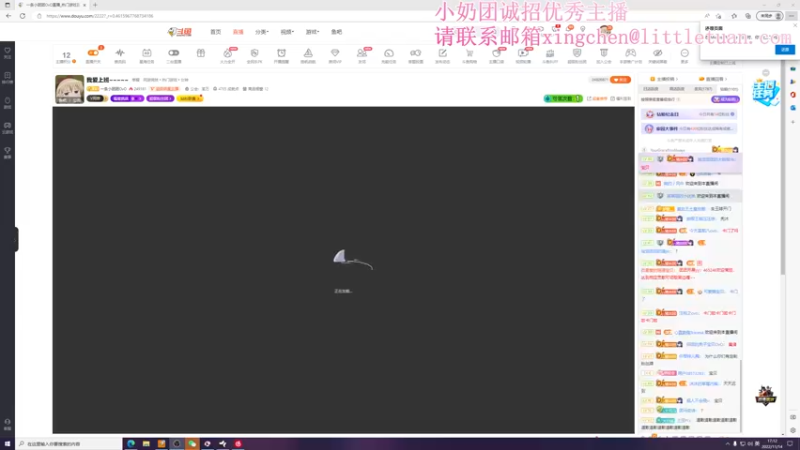This screenshot has width=800, height=450.
Task: Expand the left sidebar handle
Action: pos(16,239)
